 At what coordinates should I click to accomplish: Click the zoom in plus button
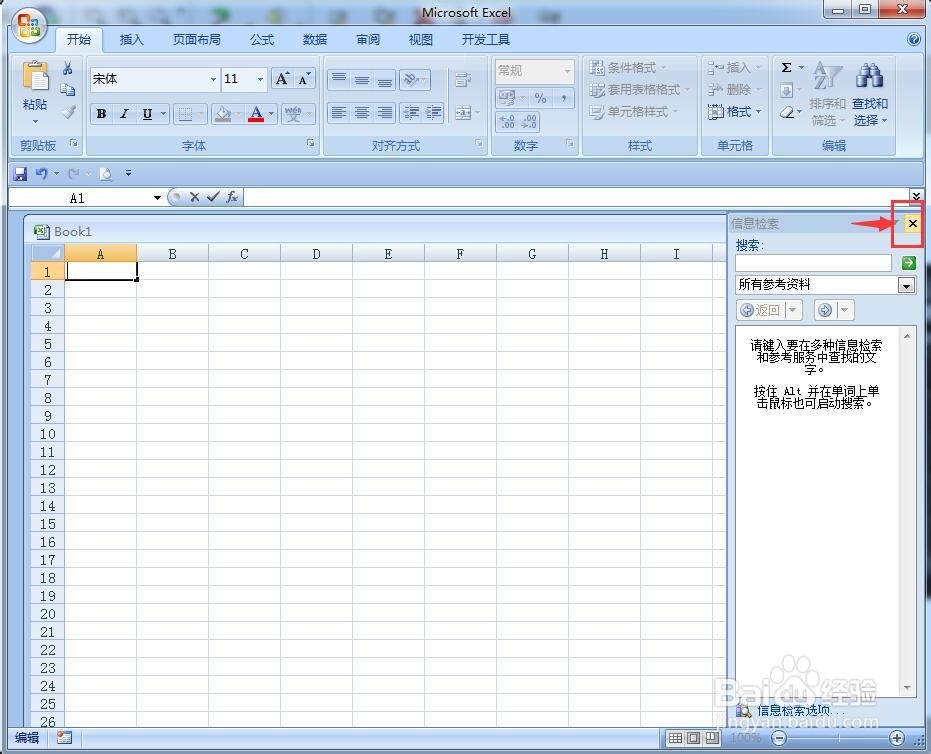click(897, 738)
